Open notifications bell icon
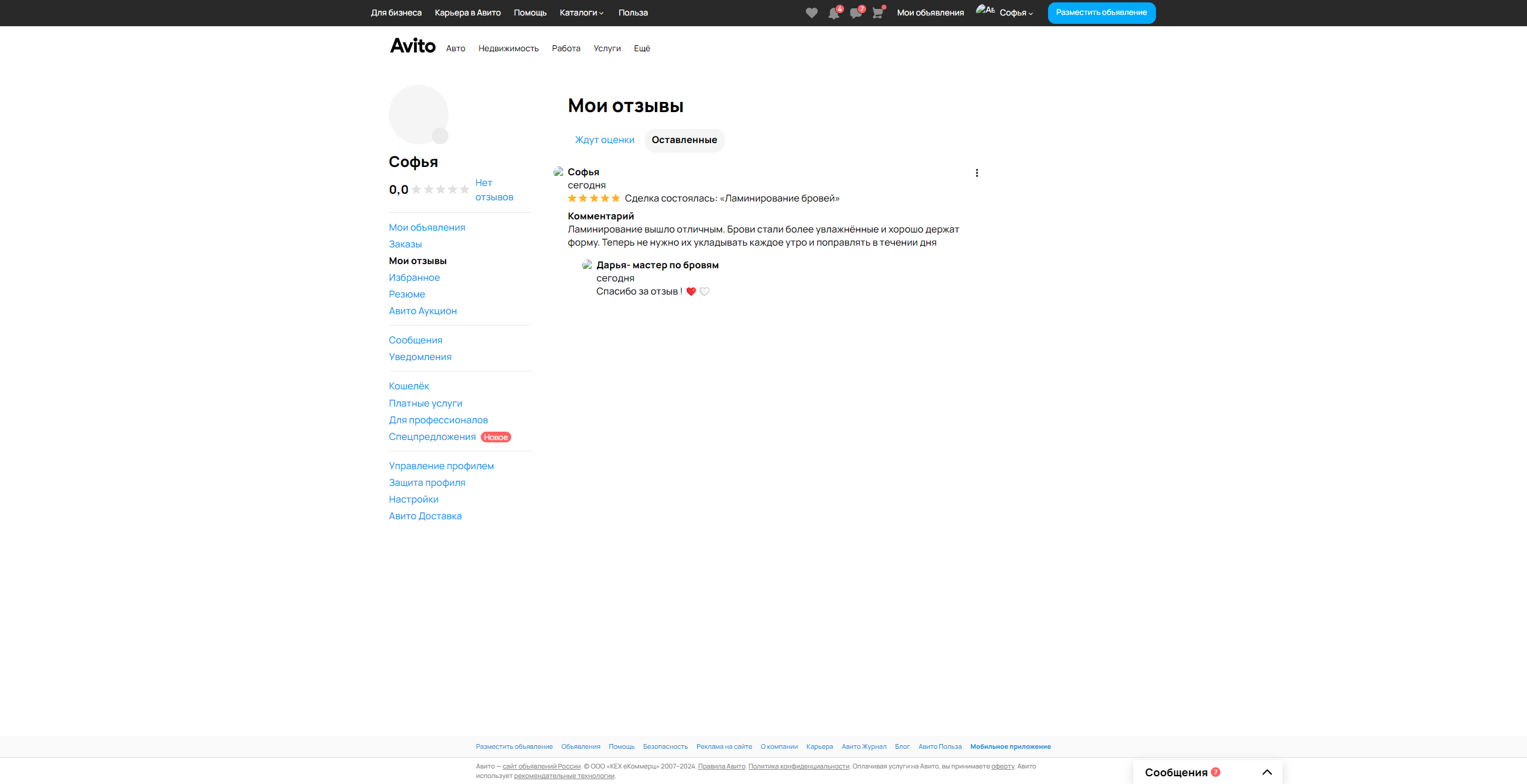This screenshot has height=784, width=1527. click(833, 13)
